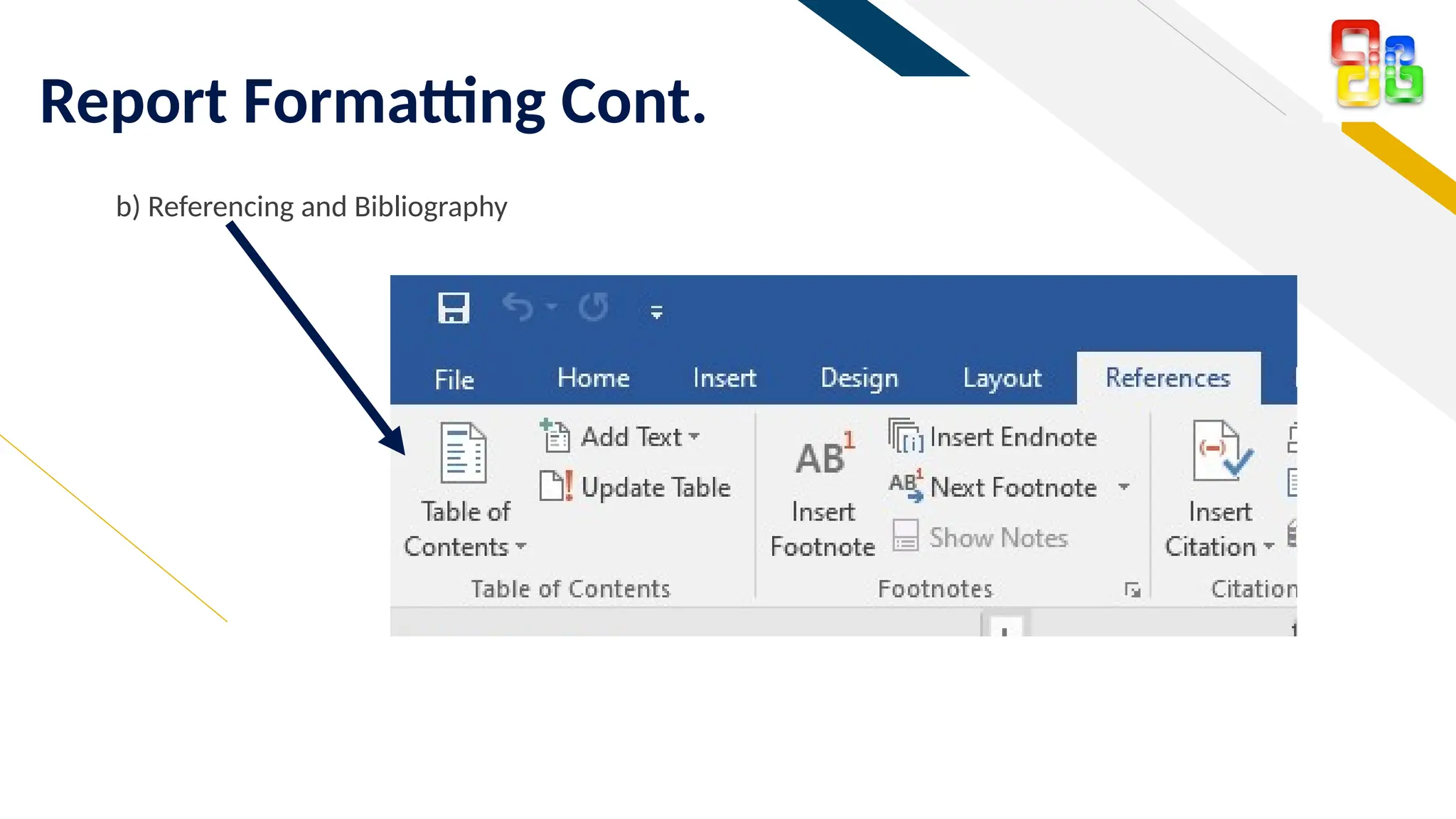Open the Footnotes dialog launcher
This screenshot has width=1456, height=819.
tap(1133, 589)
